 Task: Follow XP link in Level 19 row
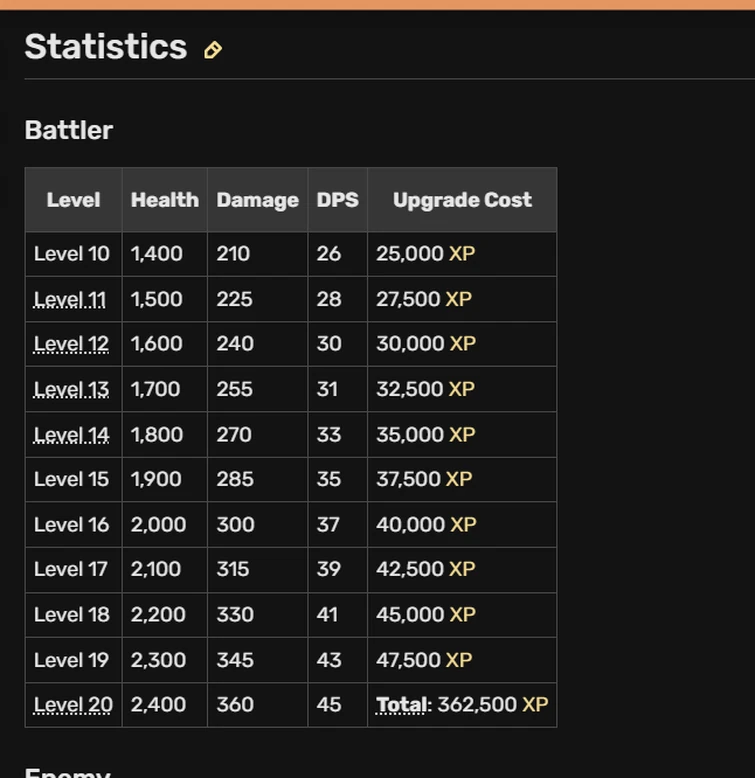click(x=458, y=660)
